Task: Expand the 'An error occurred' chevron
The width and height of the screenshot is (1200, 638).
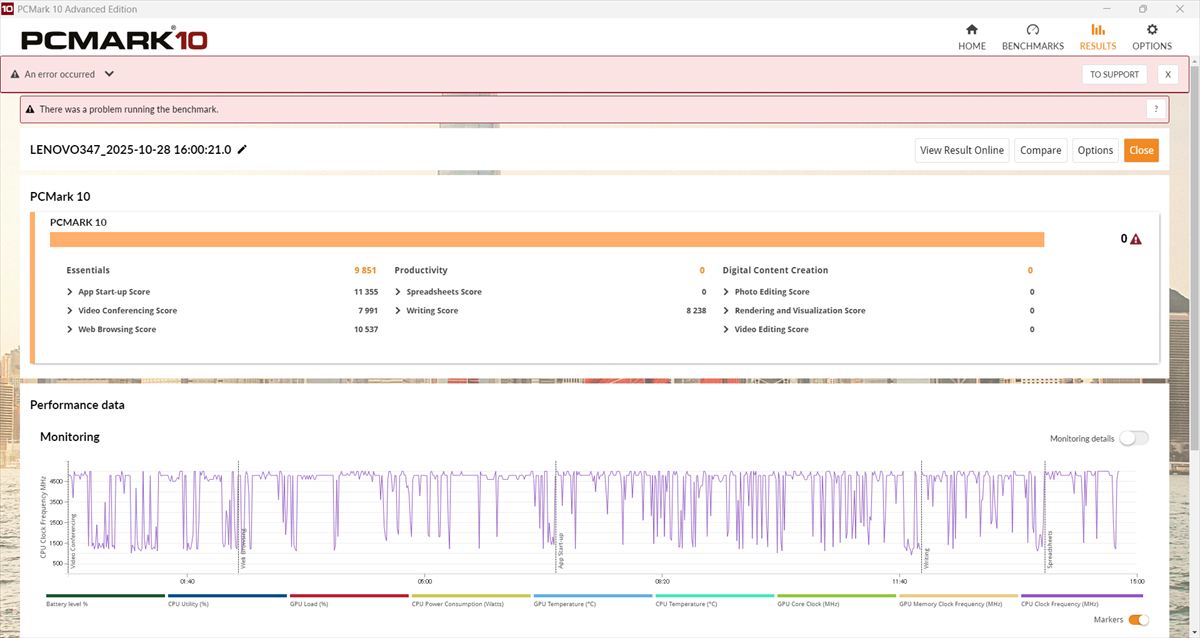Action: [x=109, y=74]
